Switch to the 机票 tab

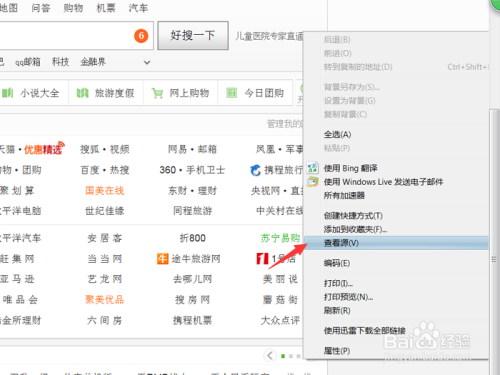[x=106, y=8]
